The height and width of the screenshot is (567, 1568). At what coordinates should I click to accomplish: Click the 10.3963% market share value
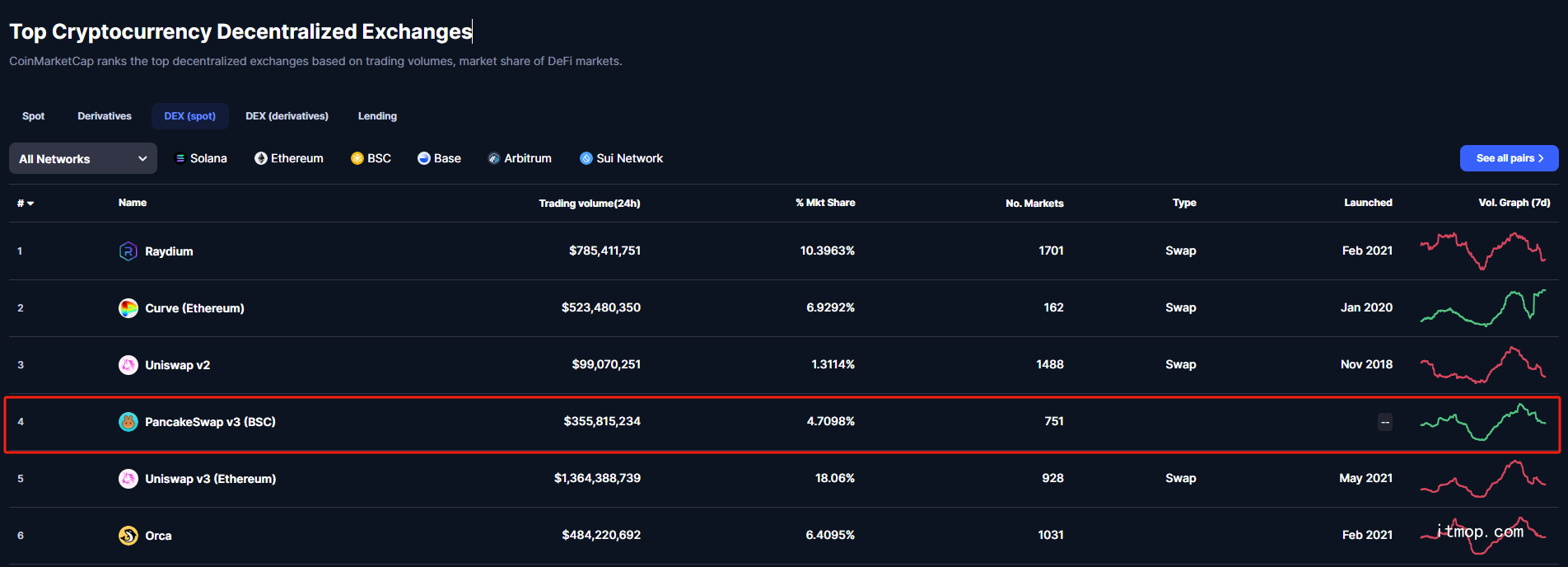828,251
